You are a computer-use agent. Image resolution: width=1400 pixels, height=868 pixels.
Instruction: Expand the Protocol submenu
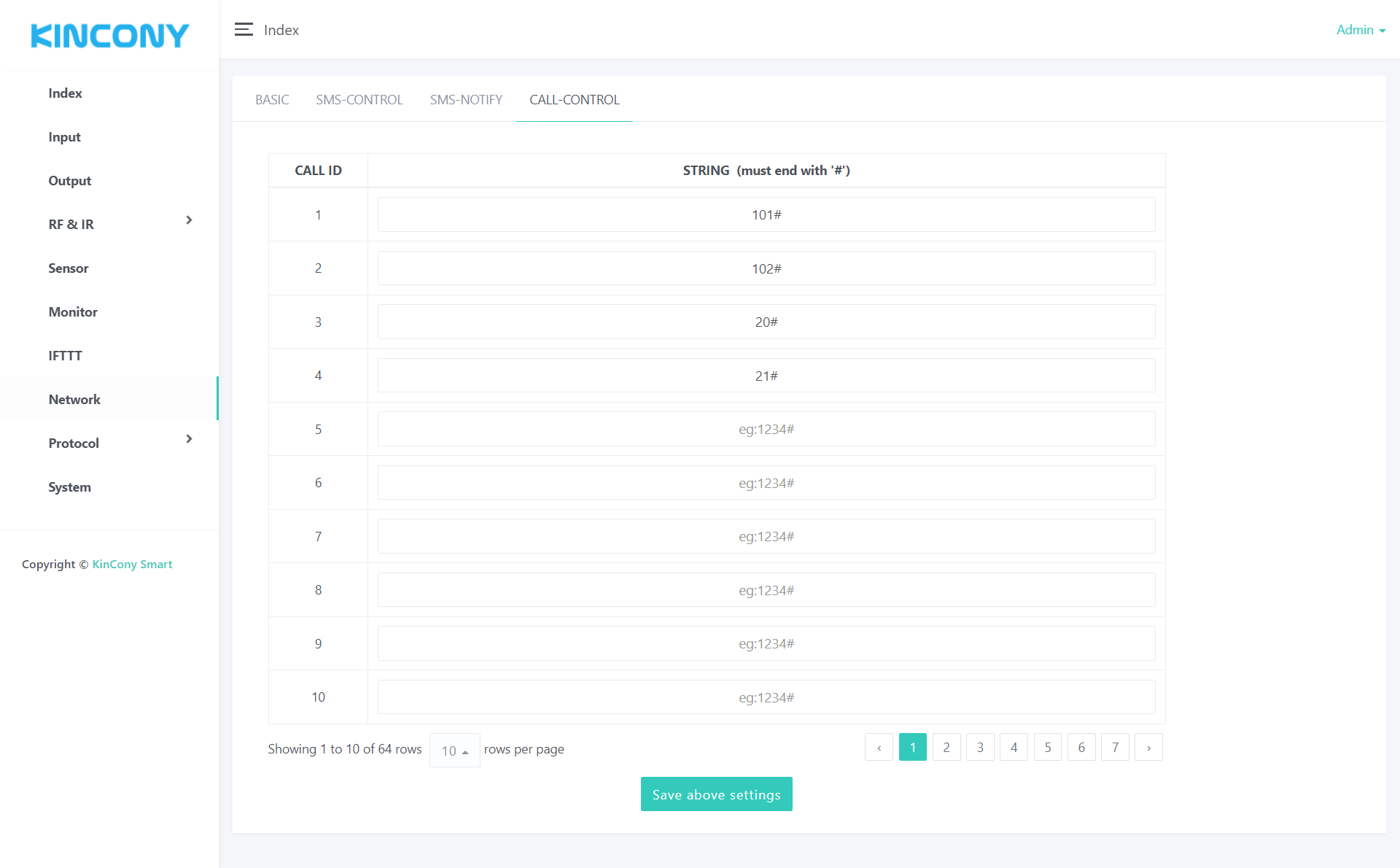pos(189,439)
